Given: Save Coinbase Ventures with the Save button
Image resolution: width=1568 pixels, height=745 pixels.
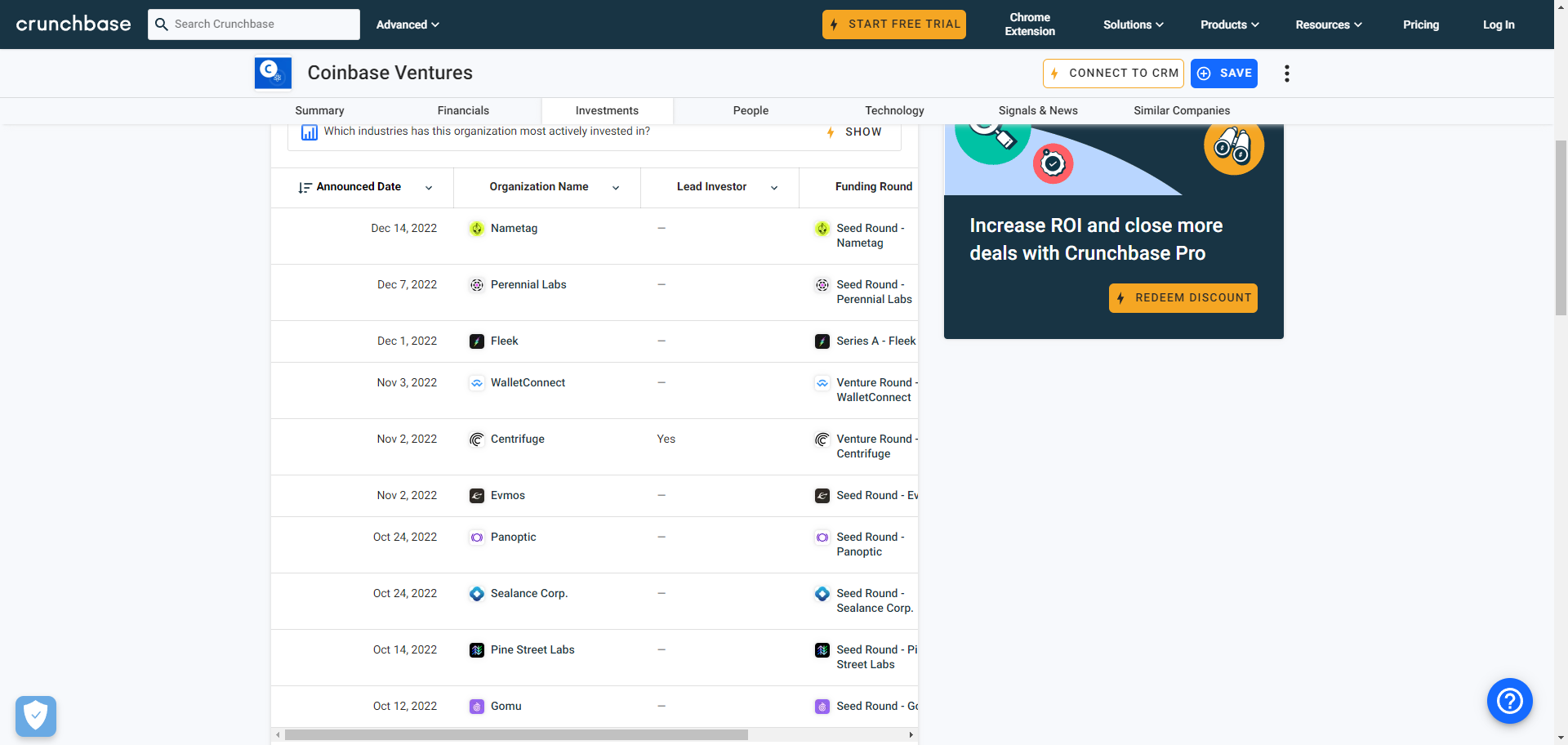Looking at the screenshot, I should click(1224, 74).
